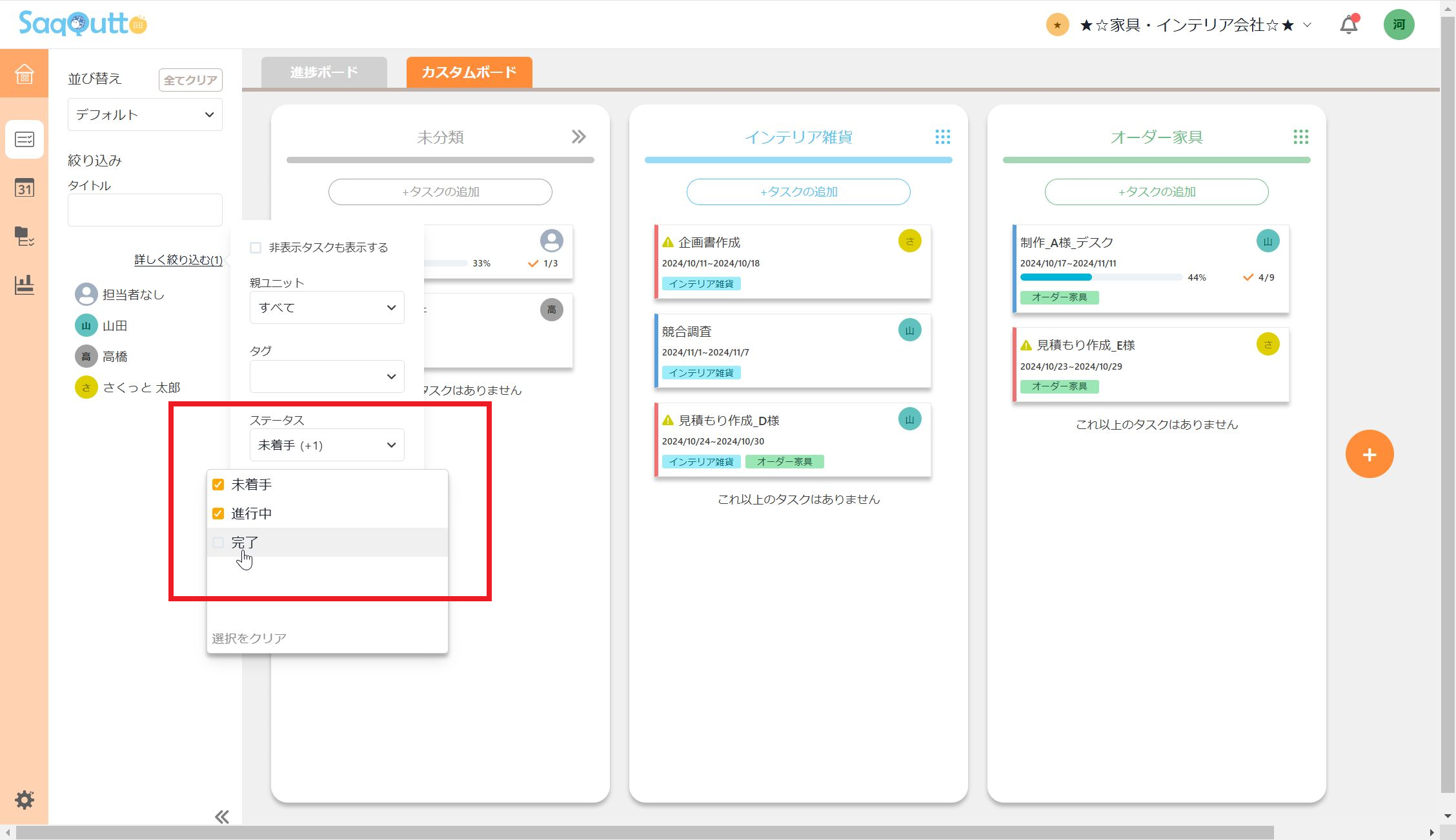Viewport: 1456px width, 840px height.
Task: Click the orange + floating action button
Action: click(1369, 454)
